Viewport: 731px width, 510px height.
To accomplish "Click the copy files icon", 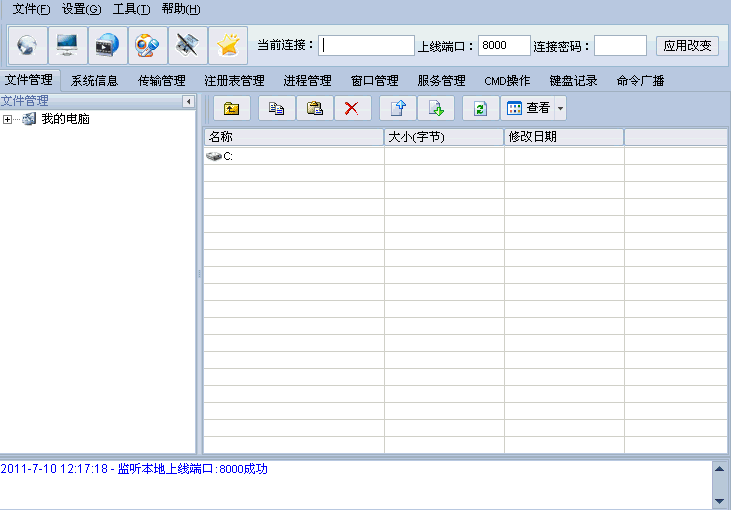I will (x=277, y=109).
